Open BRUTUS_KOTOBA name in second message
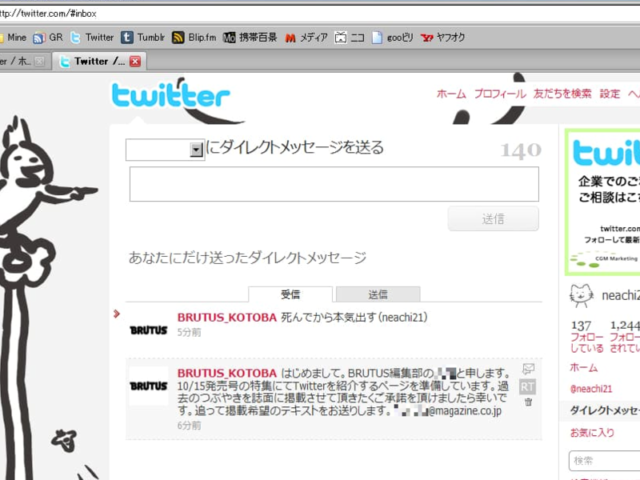640x480 pixels. [x=227, y=373]
